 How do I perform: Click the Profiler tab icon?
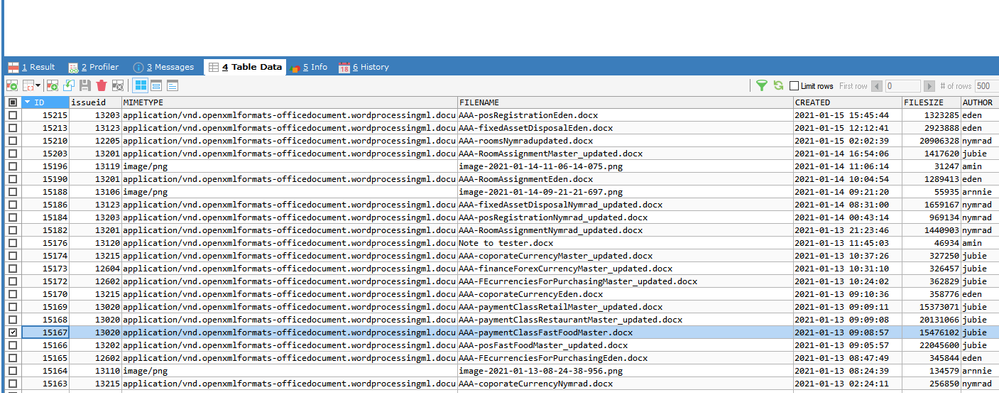73,68
